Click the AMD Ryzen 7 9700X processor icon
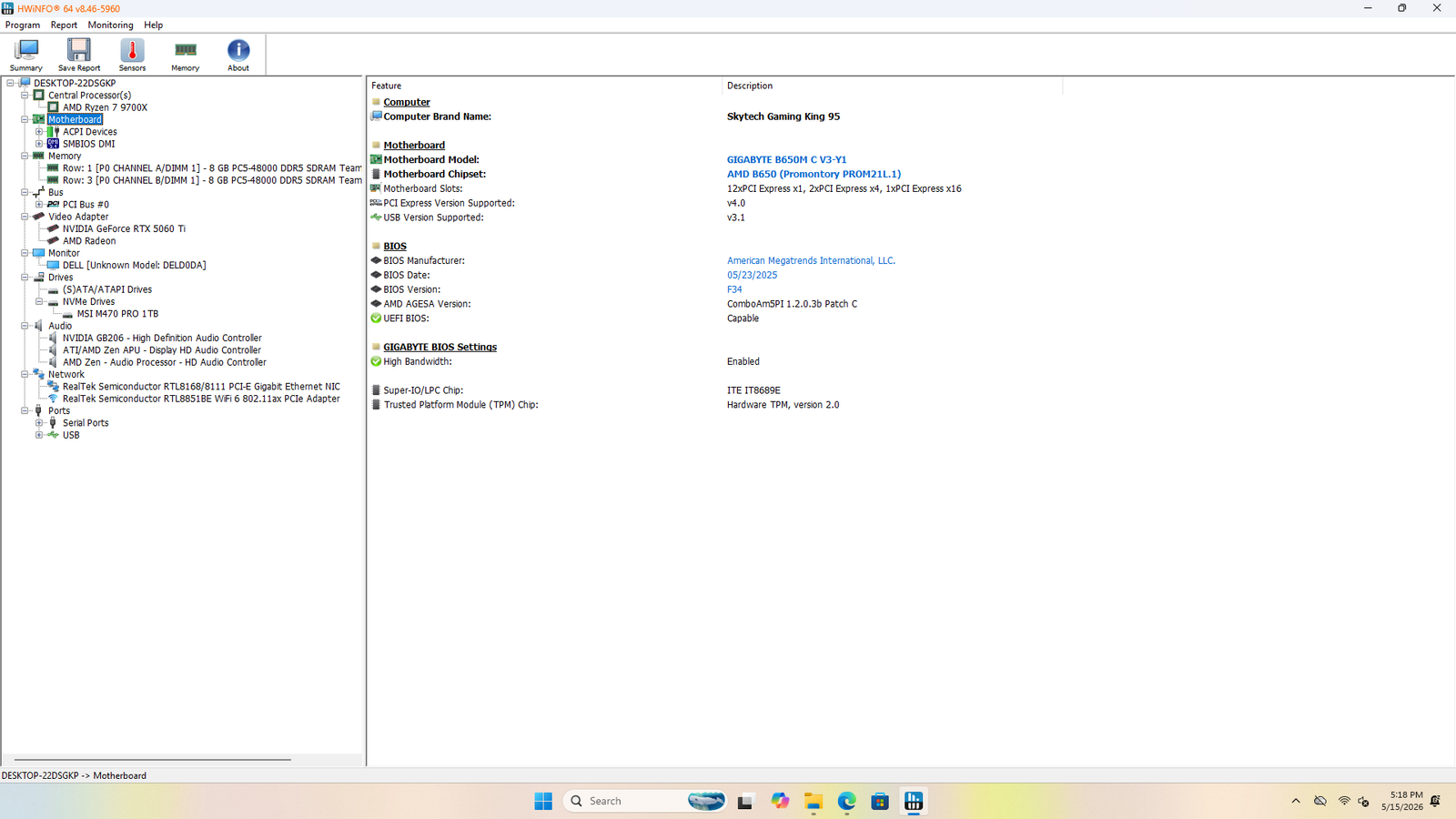 pyautogui.click(x=54, y=107)
